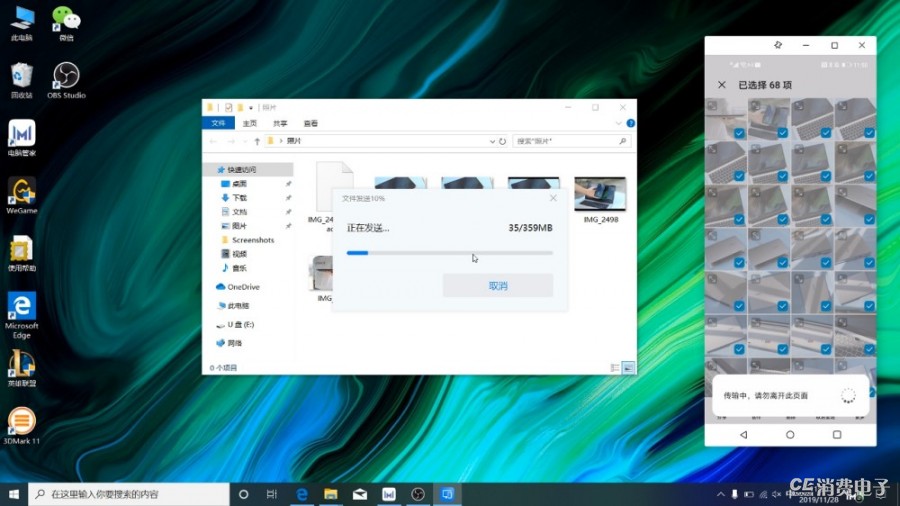Select the 英雄联盟 desktop icon
Image resolution: width=900 pixels, height=506 pixels.
tap(22, 369)
